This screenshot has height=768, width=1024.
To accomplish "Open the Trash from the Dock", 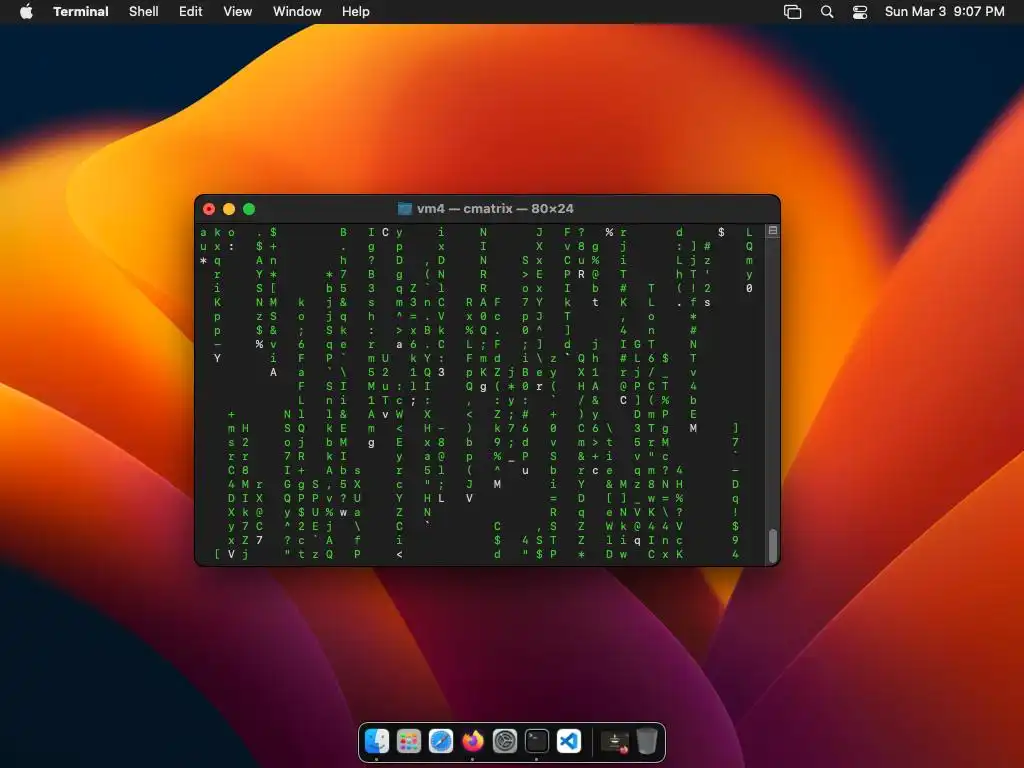I will point(647,741).
